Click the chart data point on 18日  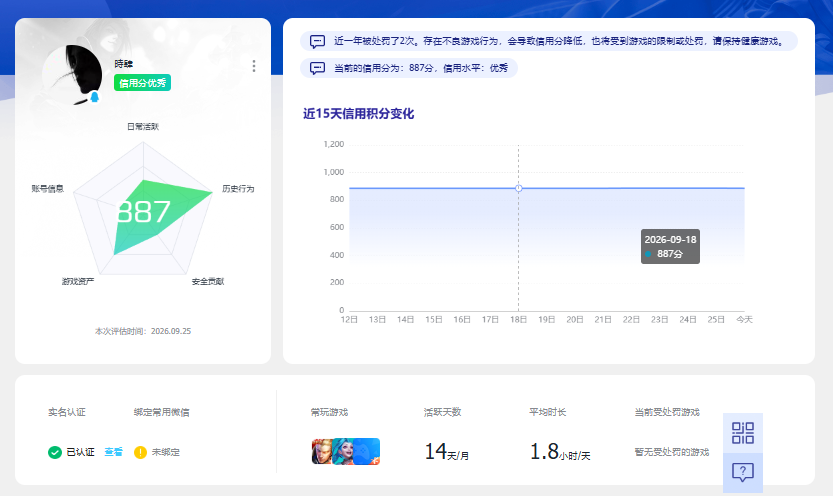point(518,188)
